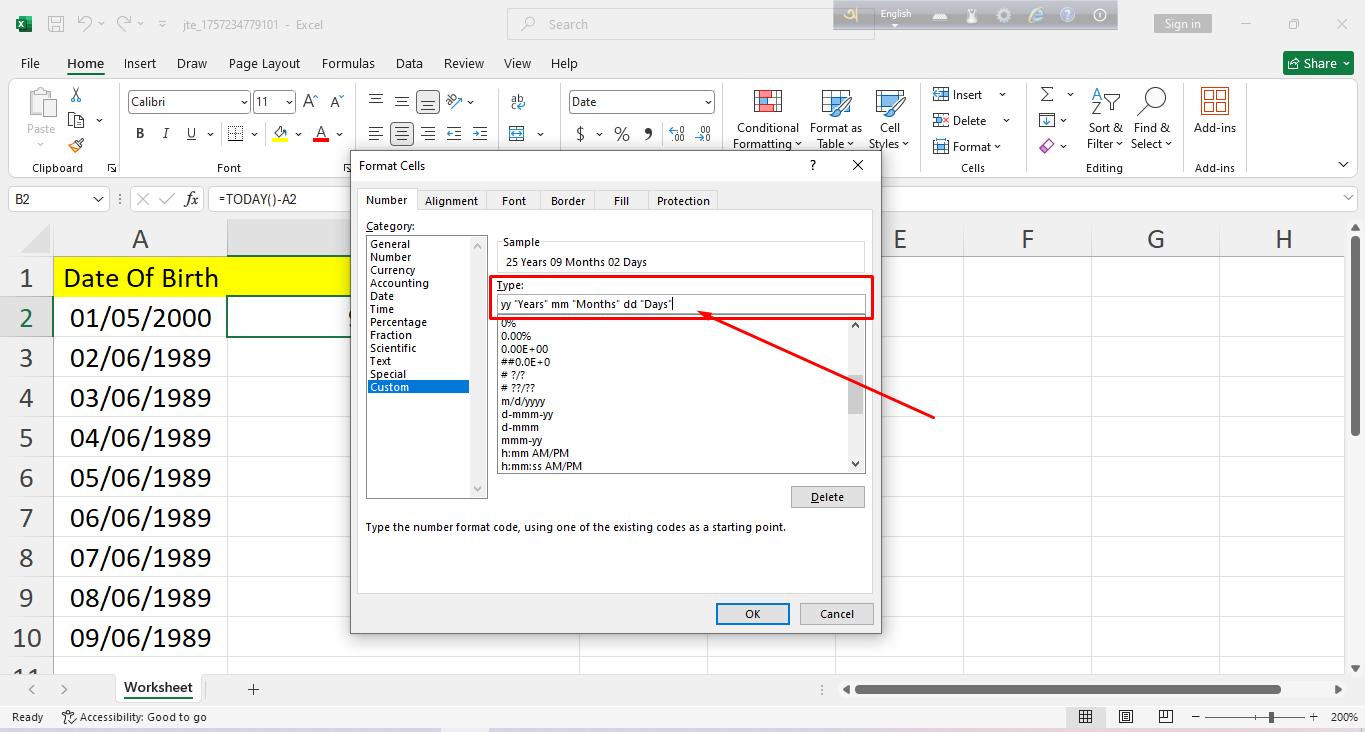
Task: Click the zoom slider in status bar
Action: tap(1271, 717)
